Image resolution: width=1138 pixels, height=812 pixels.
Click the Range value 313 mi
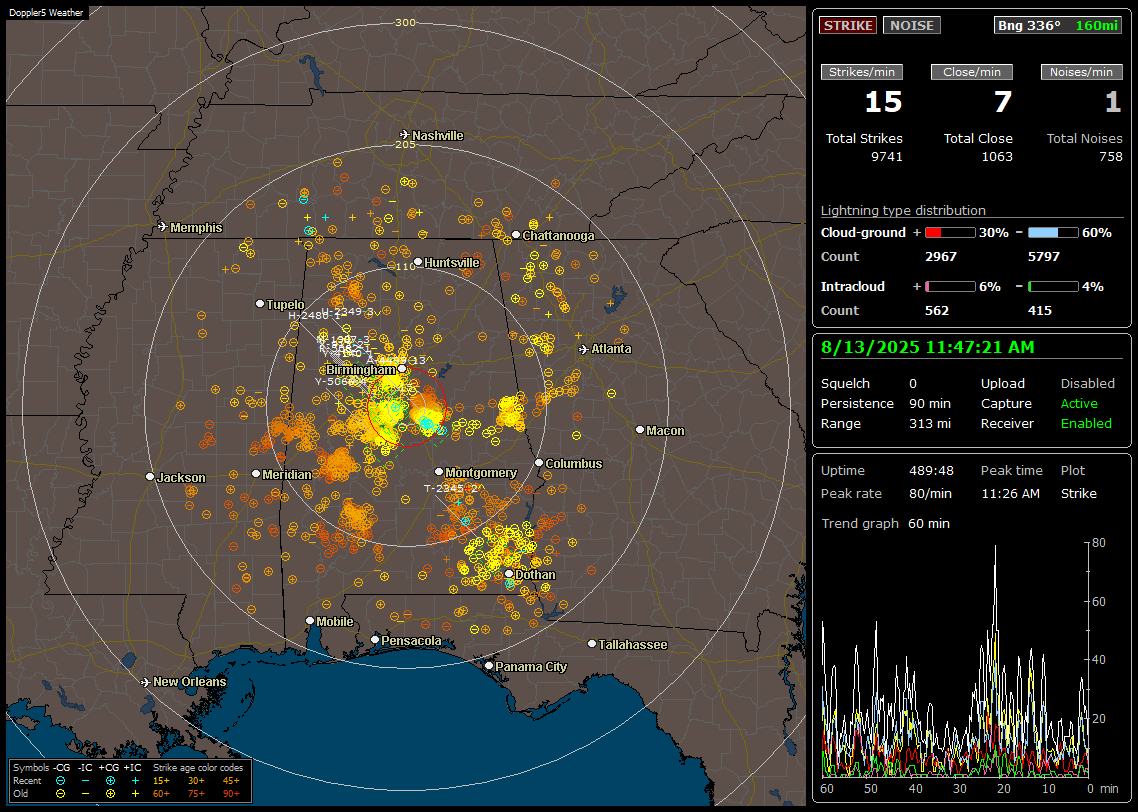(930, 424)
